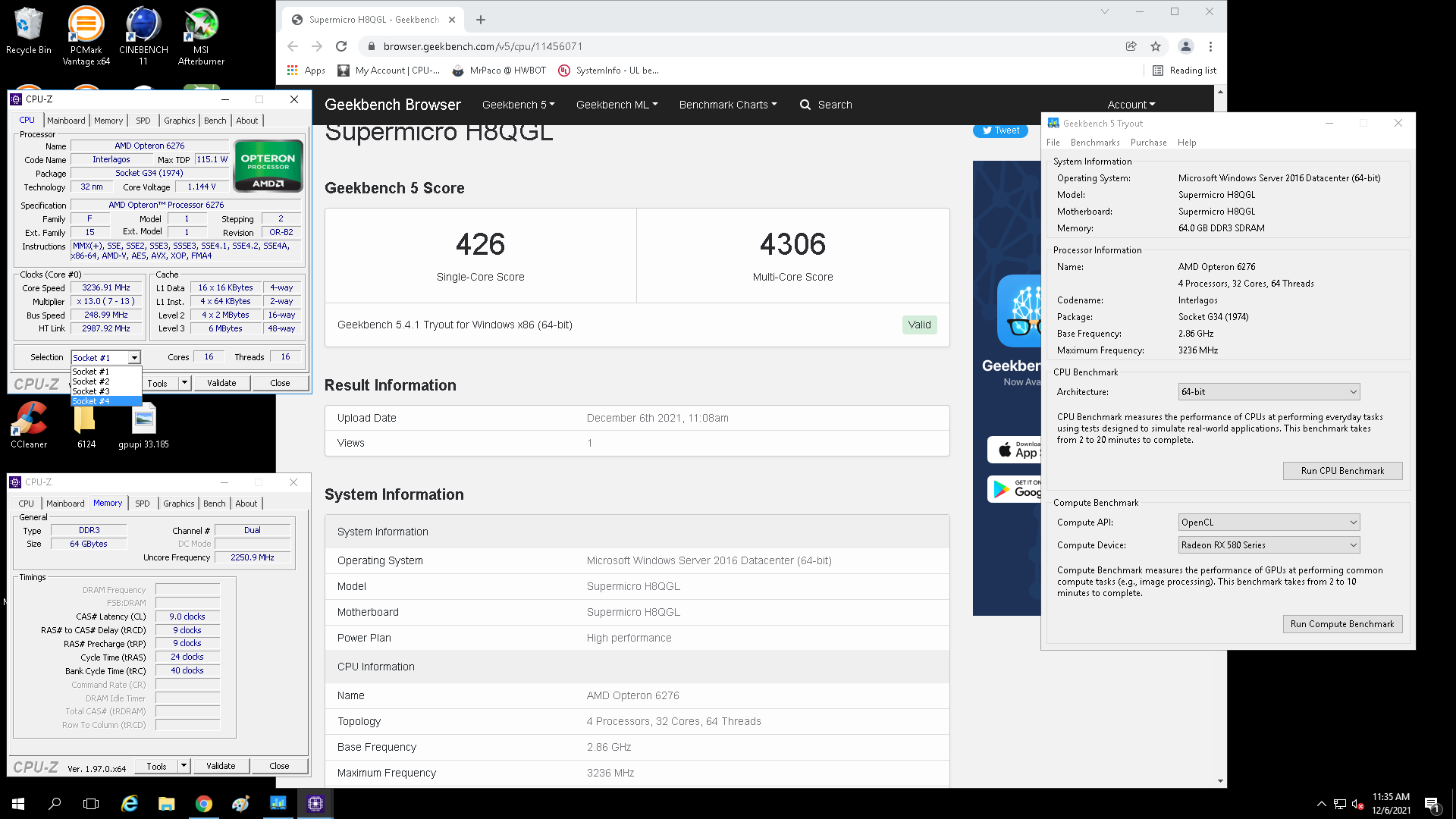Open Task View on taskbar
The height and width of the screenshot is (819, 1456).
tap(91, 804)
